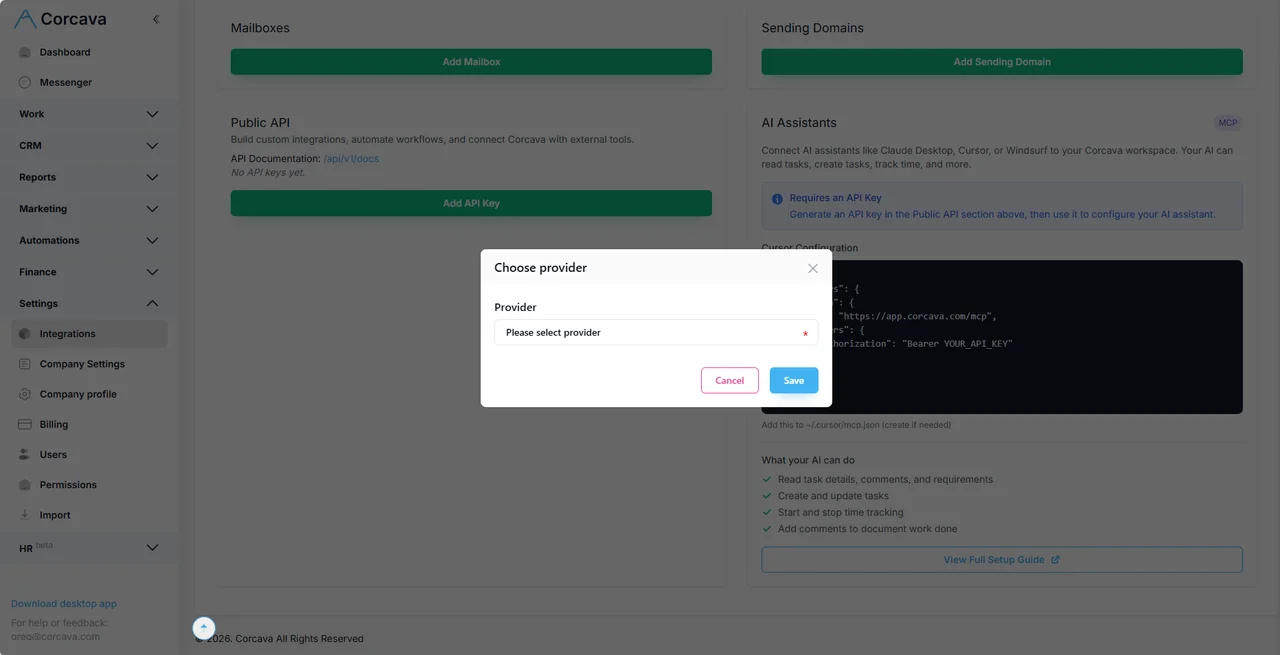Click Save in Choose provider dialog
Viewport: 1280px width, 655px height.
click(x=794, y=380)
